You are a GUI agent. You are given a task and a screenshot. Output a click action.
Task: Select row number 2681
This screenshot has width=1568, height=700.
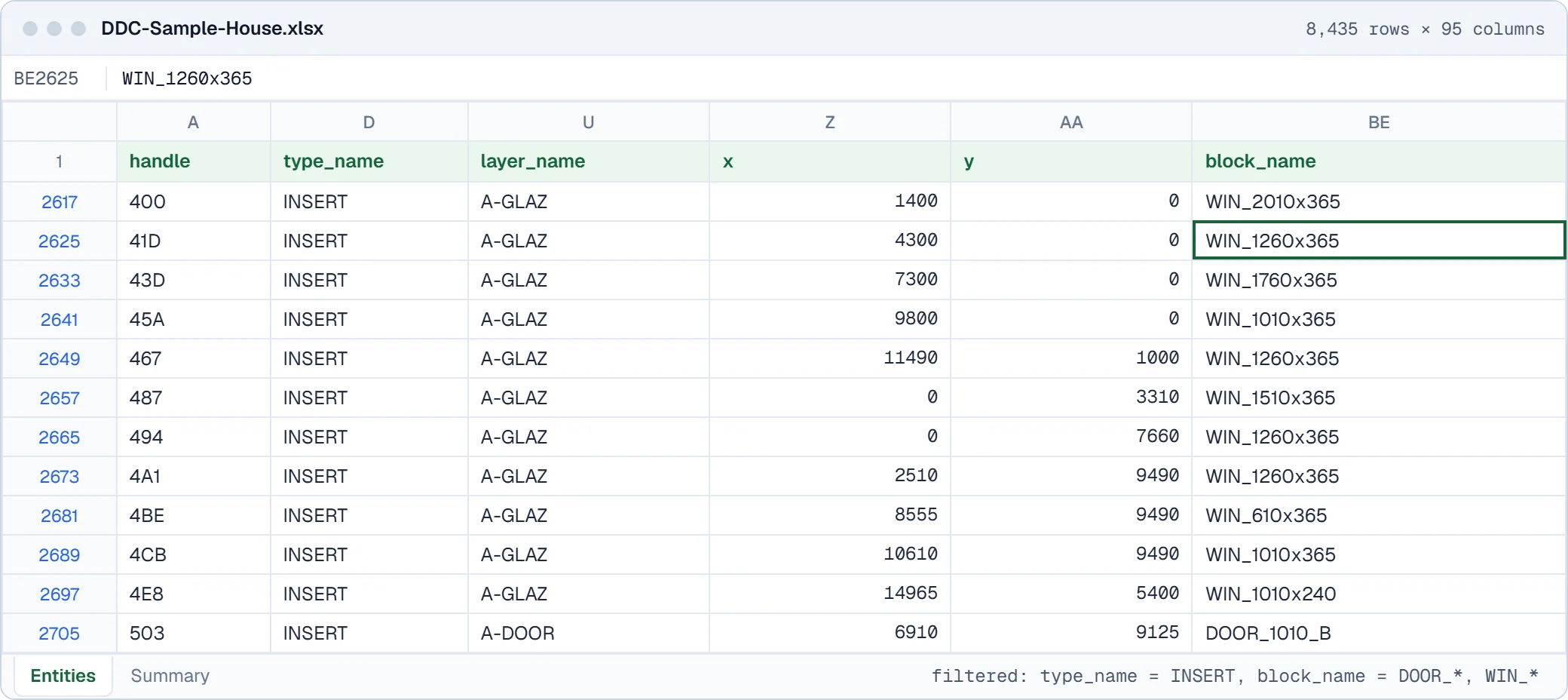60,516
